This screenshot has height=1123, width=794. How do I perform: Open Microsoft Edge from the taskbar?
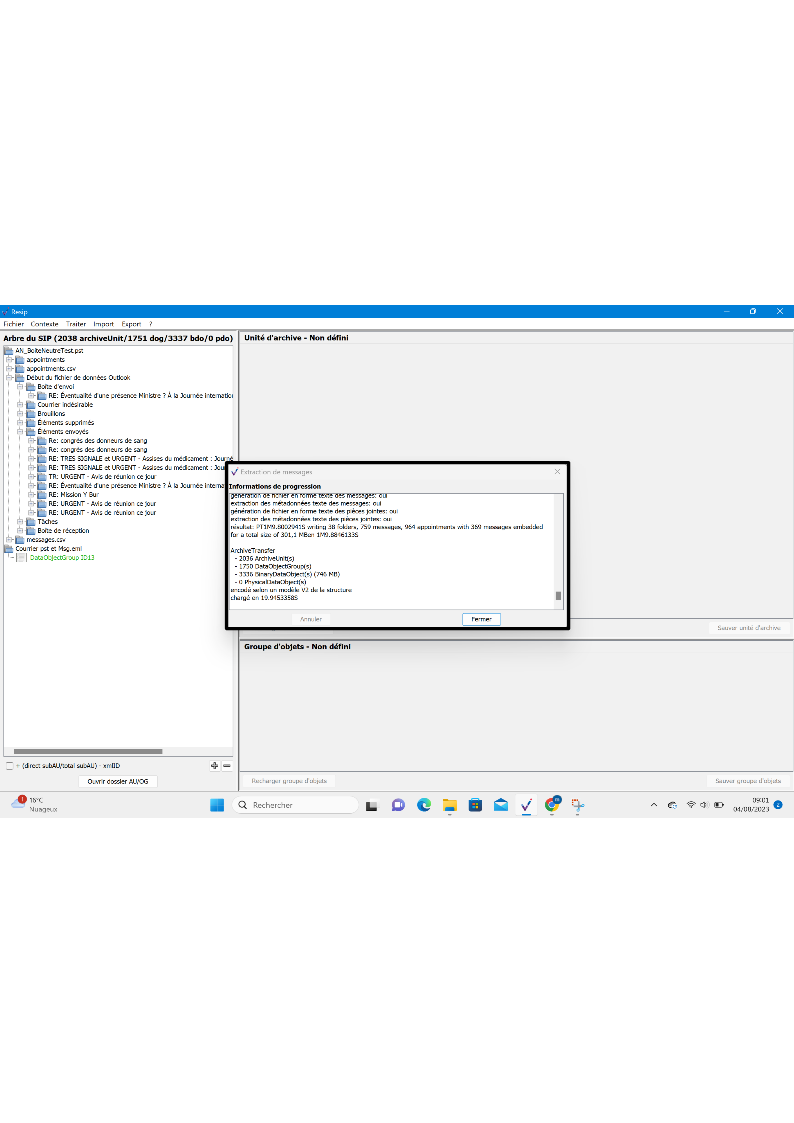tap(423, 805)
